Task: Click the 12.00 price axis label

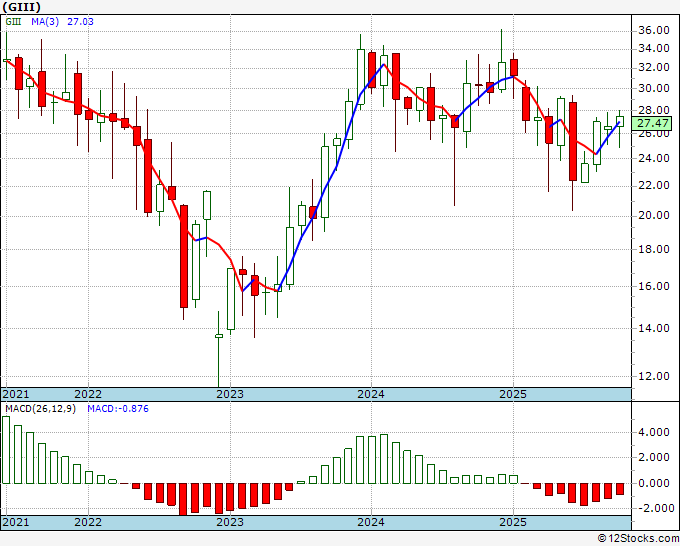Action: tap(654, 376)
